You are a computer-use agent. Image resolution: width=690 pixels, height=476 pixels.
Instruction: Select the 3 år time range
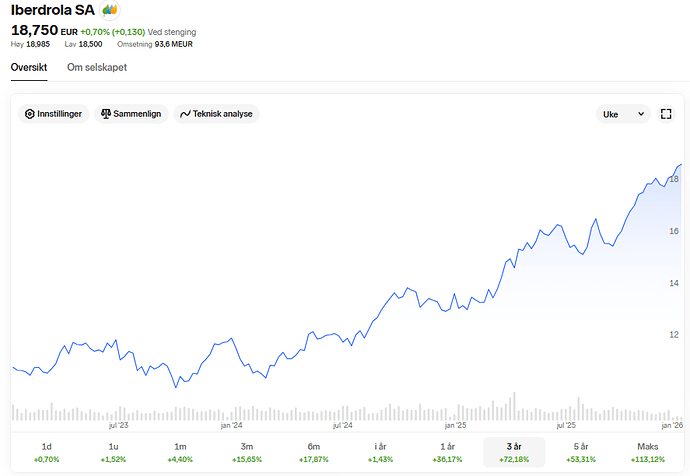tap(514, 452)
